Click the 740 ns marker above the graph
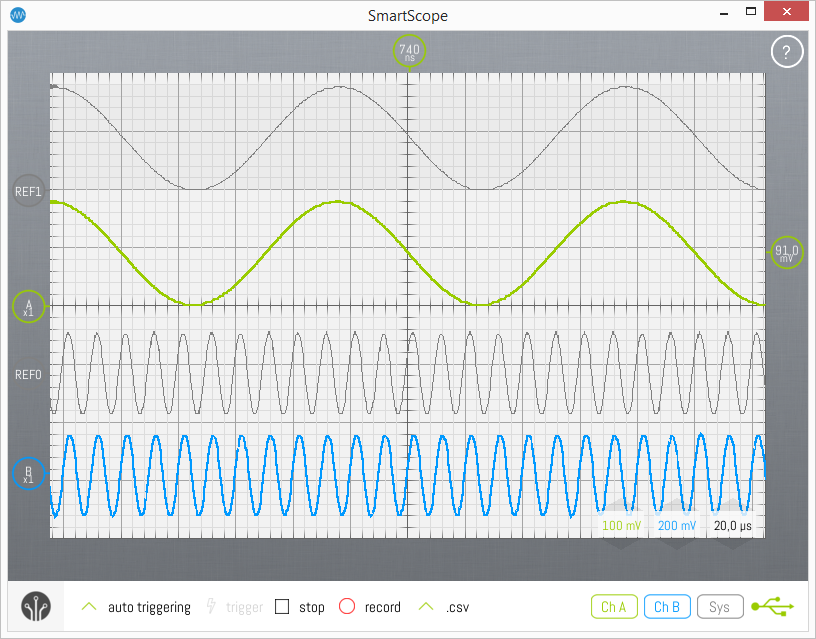The width and height of the screenshot is (816, 639). click(409, 50)
